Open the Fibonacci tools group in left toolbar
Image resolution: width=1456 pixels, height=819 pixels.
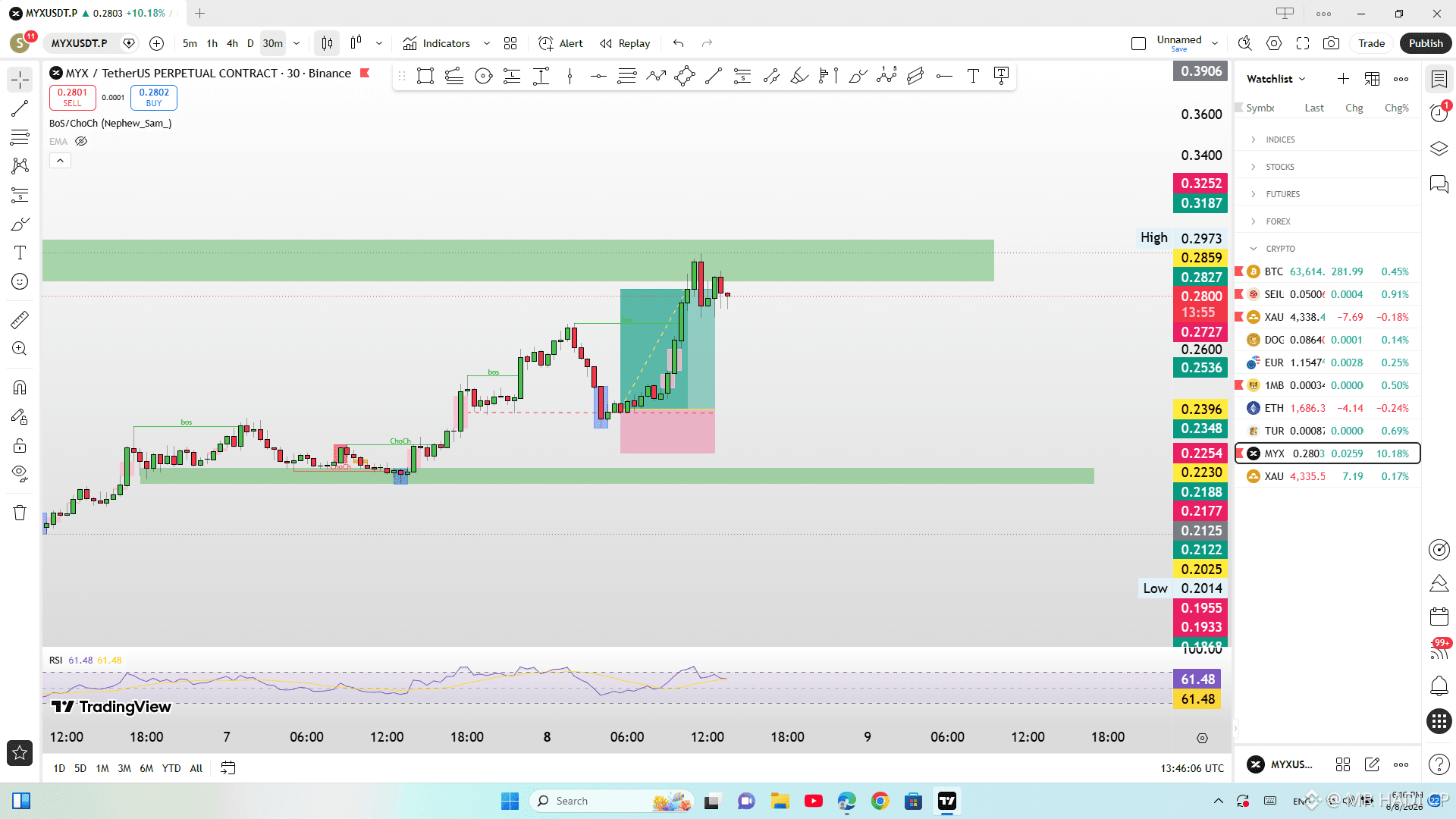click(x=20, y=137)
